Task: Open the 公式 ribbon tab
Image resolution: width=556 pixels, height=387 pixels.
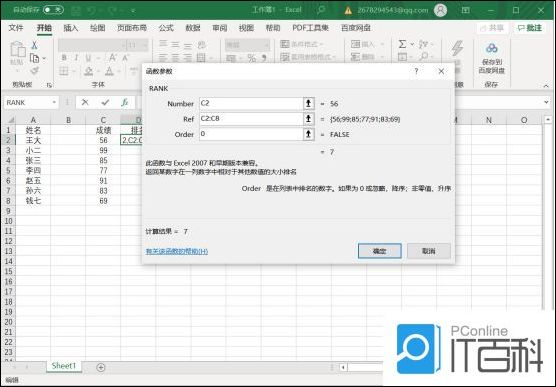Action: [x=166, y=28]
